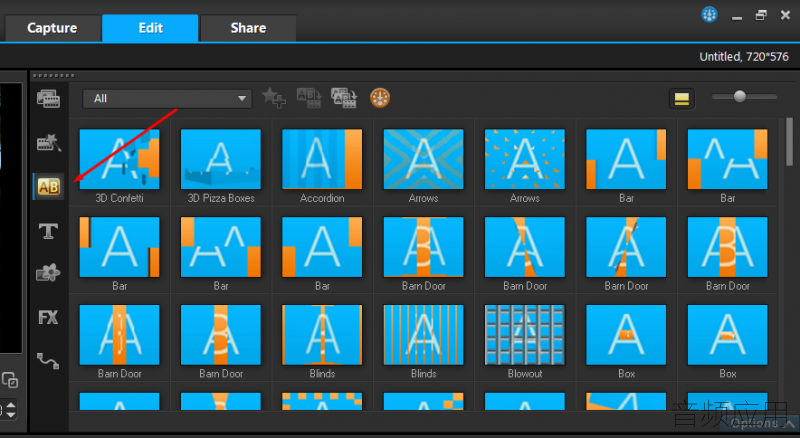The height and width of the screenshot is (438, 800).
Task: Select the Transition AB library icon
Action: (x=48, y=186)
